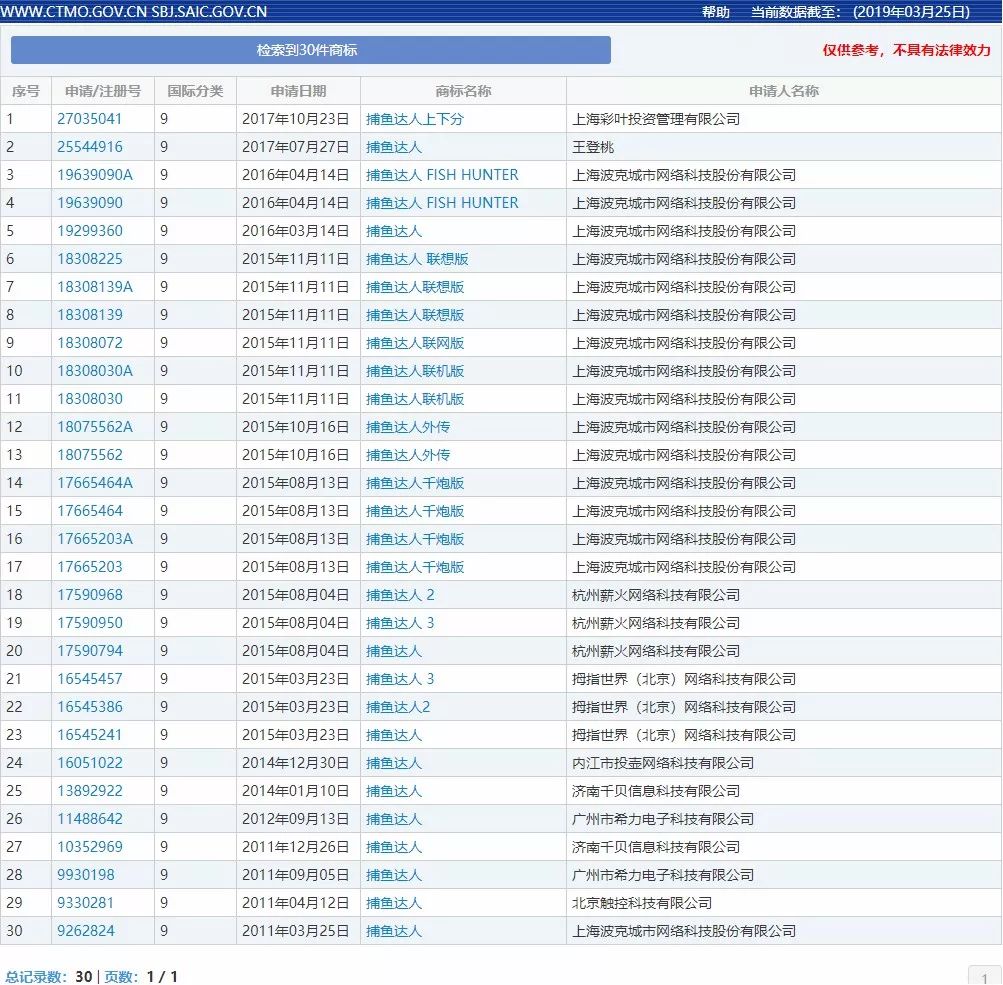The image size is (1003, 985).
Task: Open 捕鱼达人外传 trademark in row 12
Action: 408,427
